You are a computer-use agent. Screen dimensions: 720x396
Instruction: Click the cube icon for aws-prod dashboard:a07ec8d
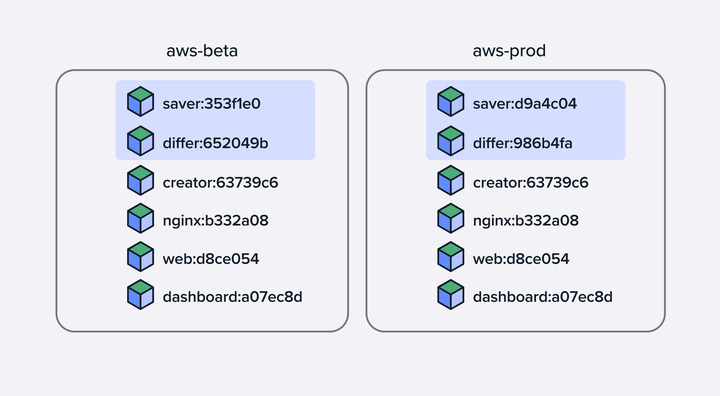[x=451, y=295]
